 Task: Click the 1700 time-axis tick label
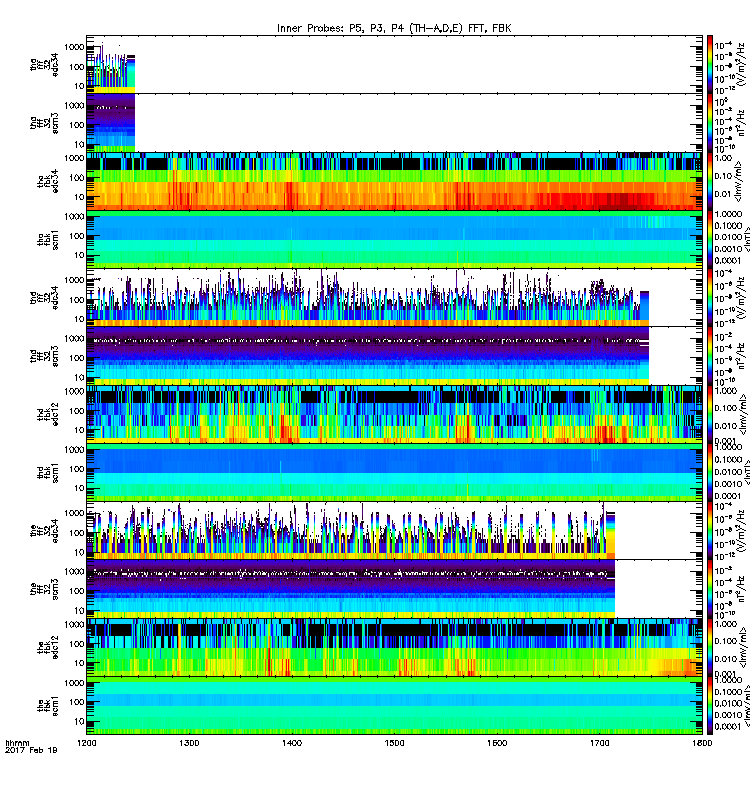(x=599, y=743)
